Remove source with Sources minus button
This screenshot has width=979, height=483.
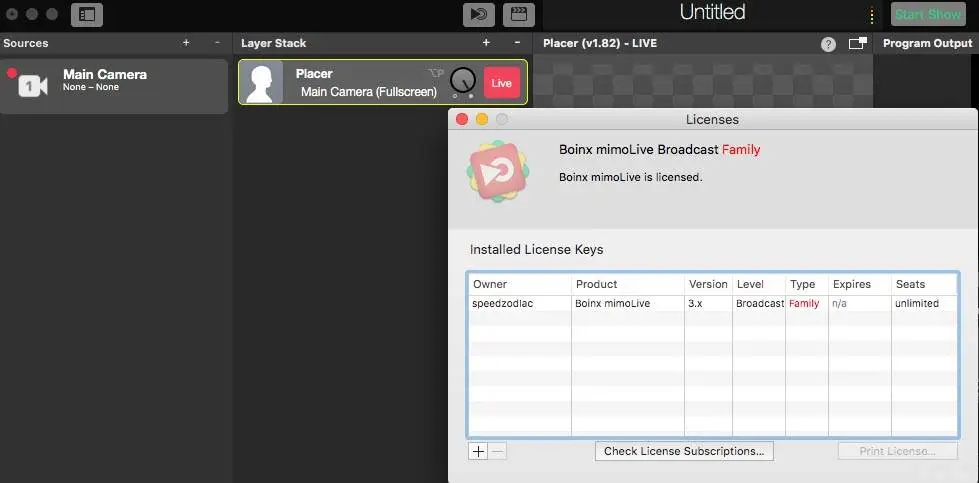click(x=217, y=42)
